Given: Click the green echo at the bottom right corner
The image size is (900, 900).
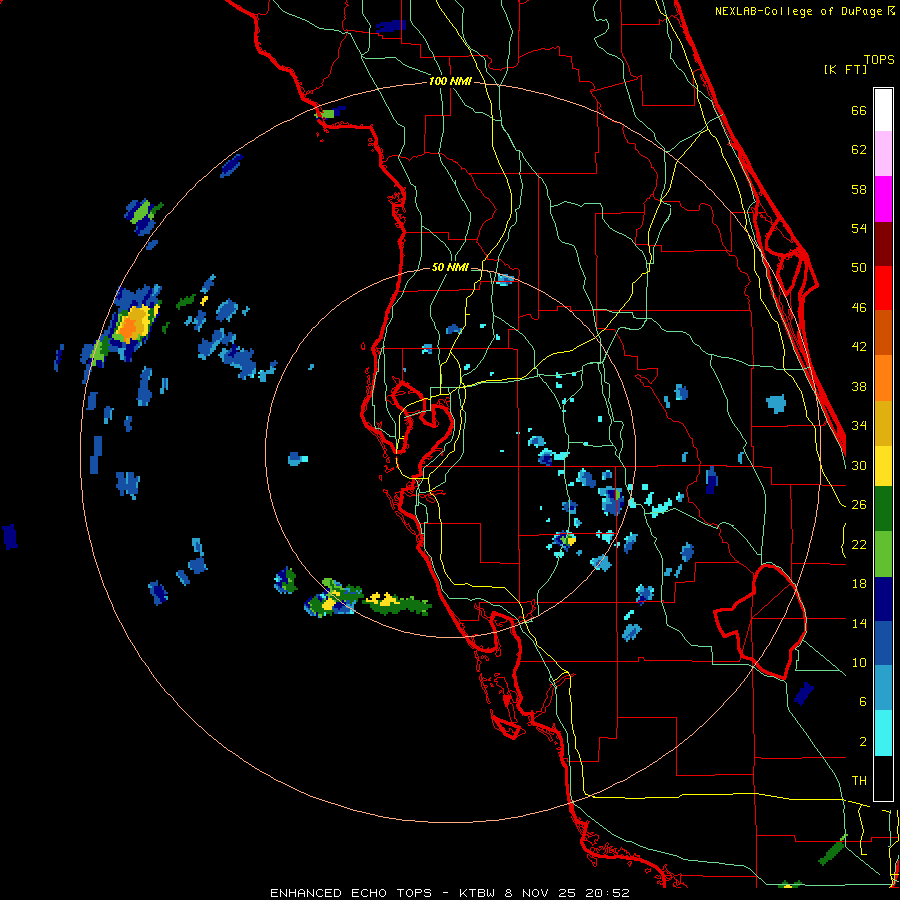Looking at the screenshot, I should pyautogui.click(x=832, y=850).
